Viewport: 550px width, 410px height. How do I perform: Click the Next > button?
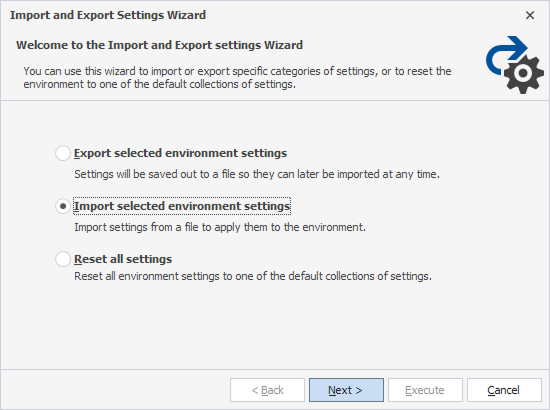click(346, 390)
